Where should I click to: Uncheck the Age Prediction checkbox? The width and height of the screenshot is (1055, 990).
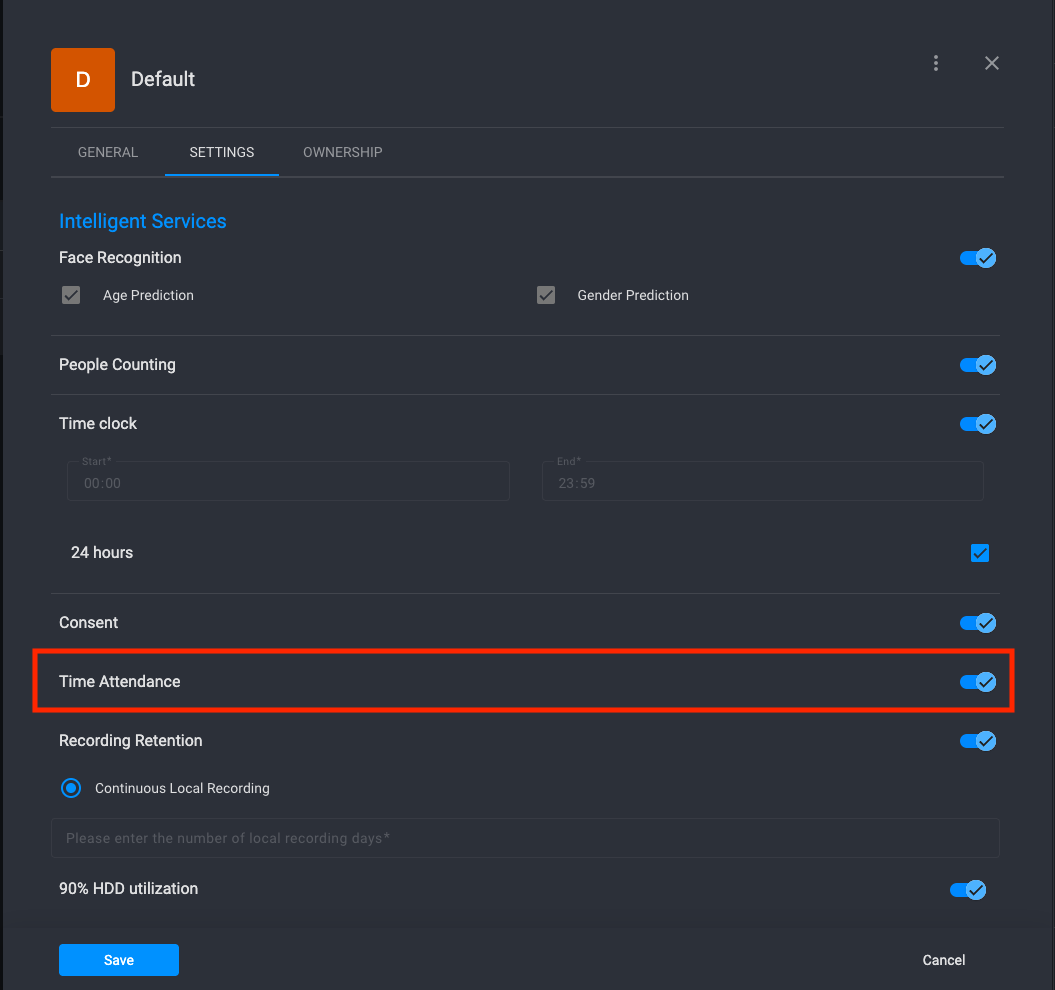pyautogui.click(x=71, y=295)
